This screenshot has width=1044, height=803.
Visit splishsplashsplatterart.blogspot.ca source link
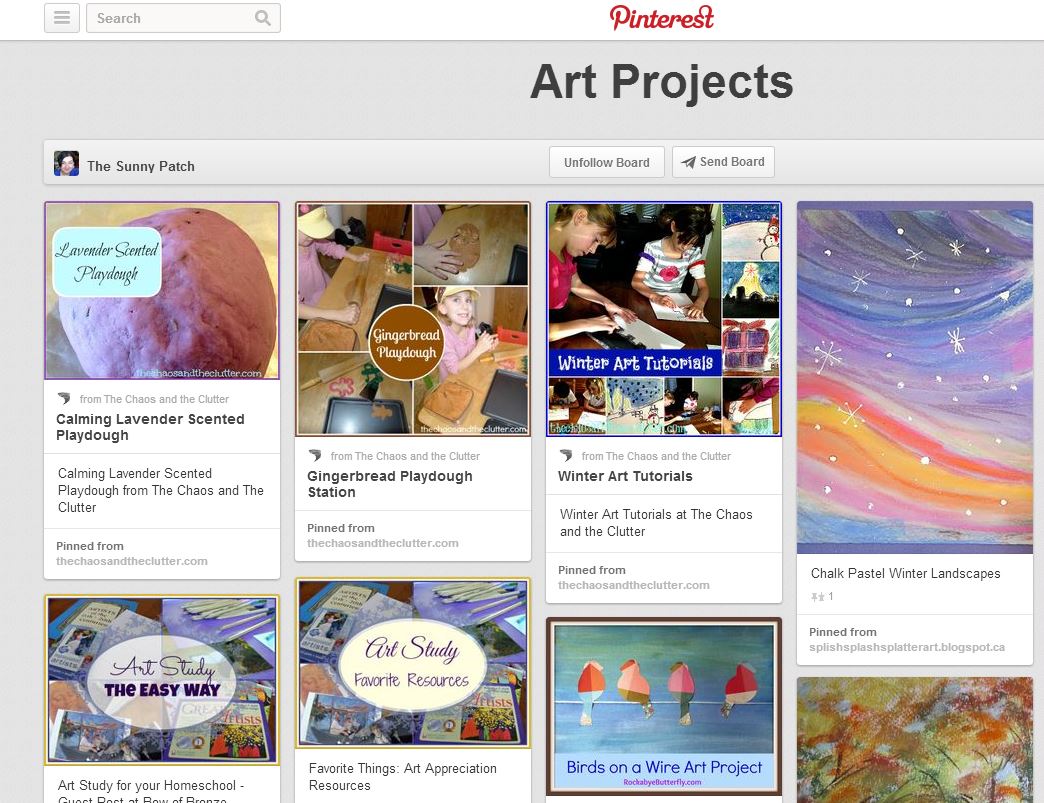tap(906, 647)
